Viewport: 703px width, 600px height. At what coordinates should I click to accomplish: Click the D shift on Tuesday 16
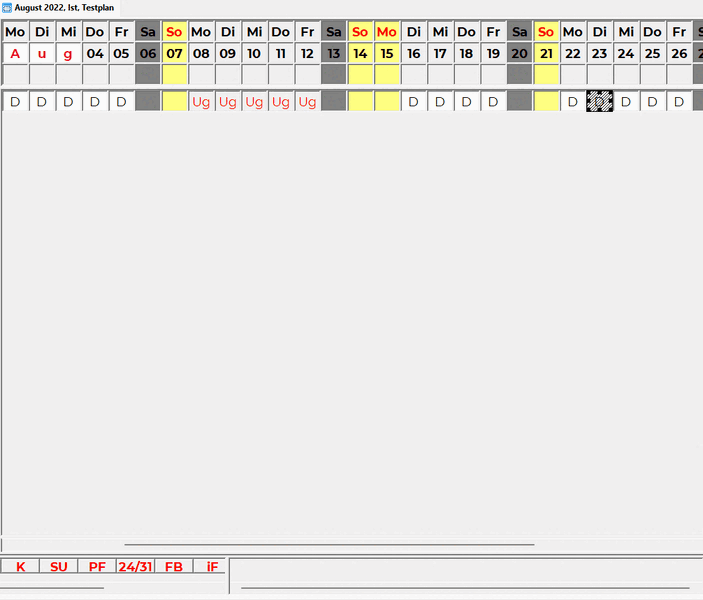coord(413,101)
